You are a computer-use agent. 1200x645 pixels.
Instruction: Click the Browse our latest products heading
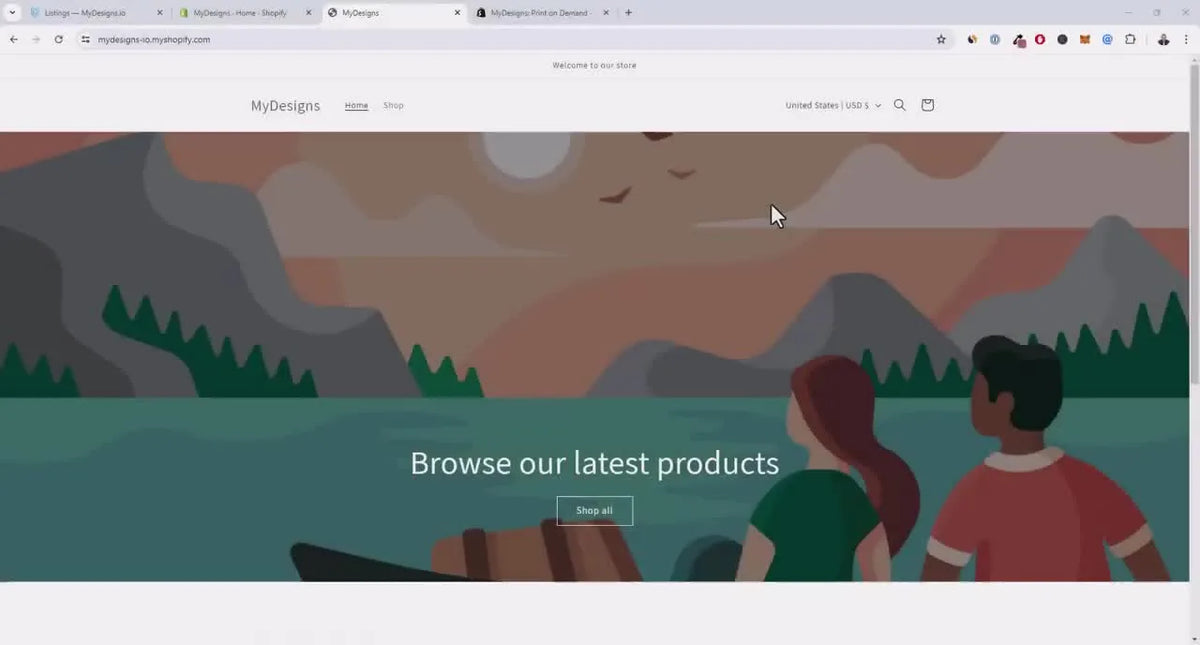click(594, 463)
